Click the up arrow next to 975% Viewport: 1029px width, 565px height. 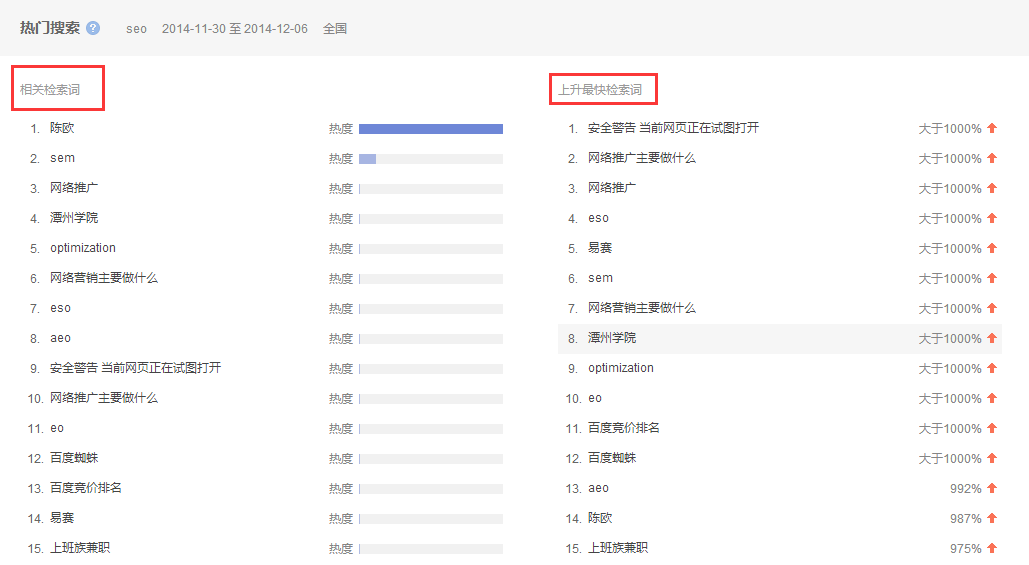tap(992, 548)
